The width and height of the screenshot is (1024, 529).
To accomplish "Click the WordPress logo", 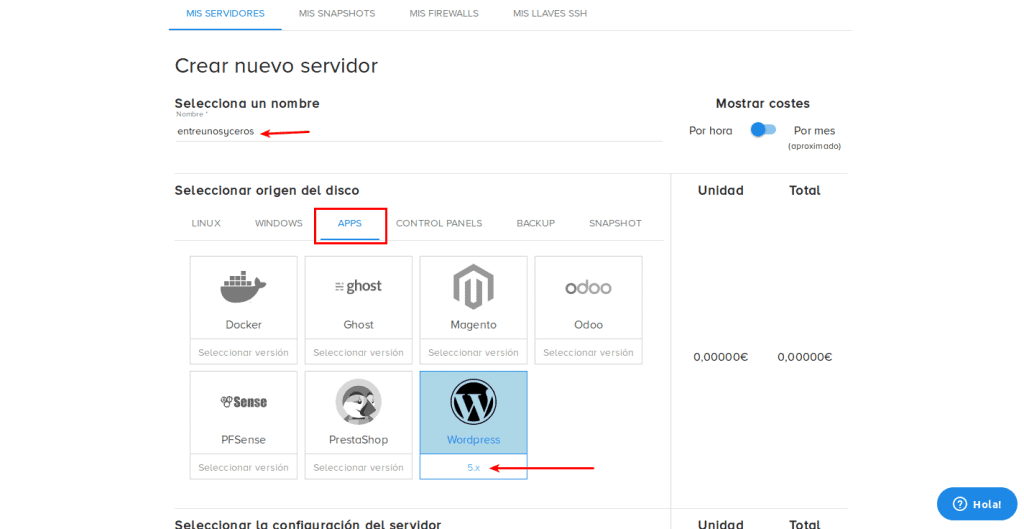I will point(473,402).
